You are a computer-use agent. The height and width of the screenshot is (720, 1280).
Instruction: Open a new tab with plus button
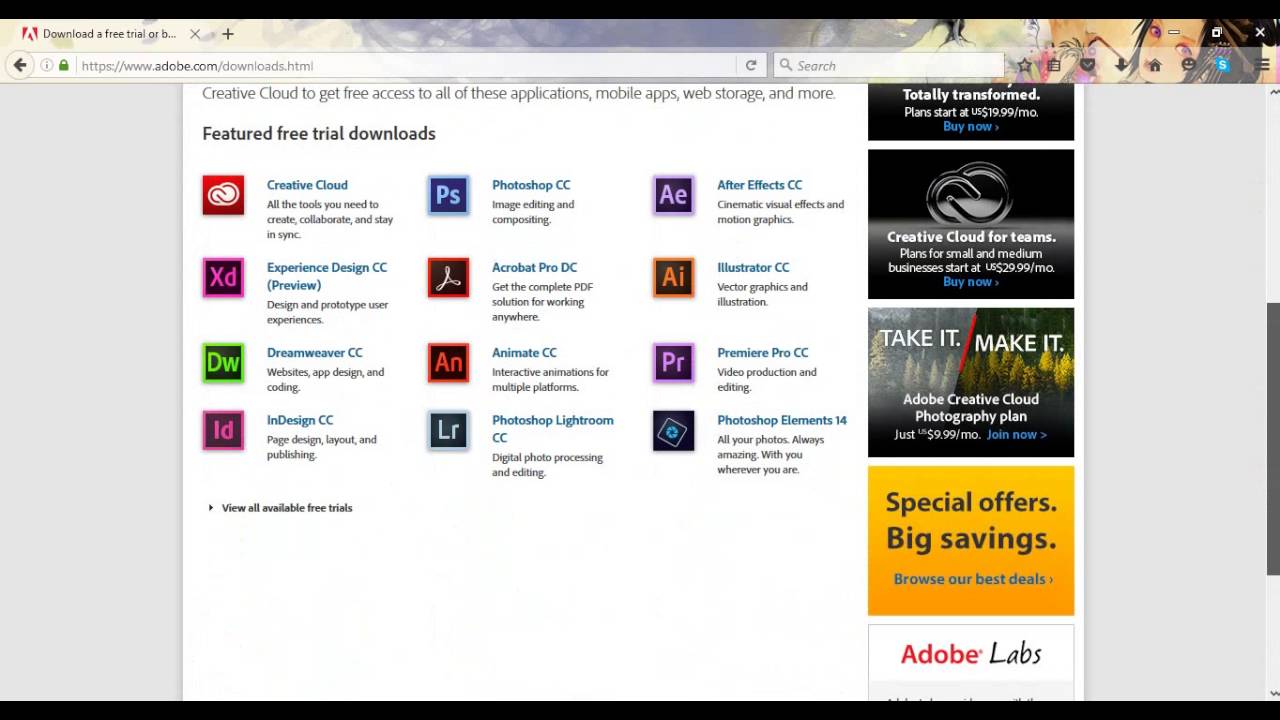click(x=228, y=34)
